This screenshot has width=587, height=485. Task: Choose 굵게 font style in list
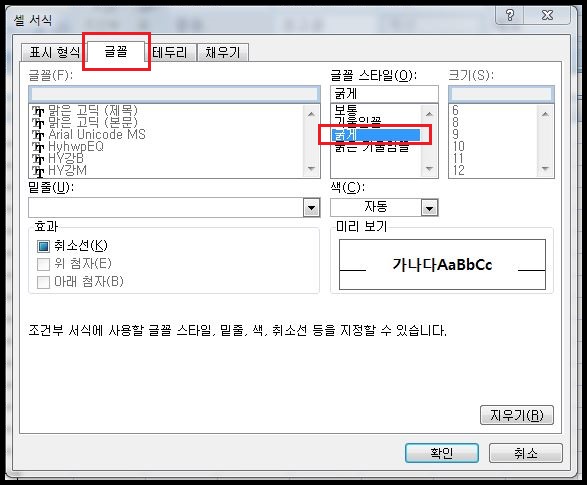click(x=375, y=135)
